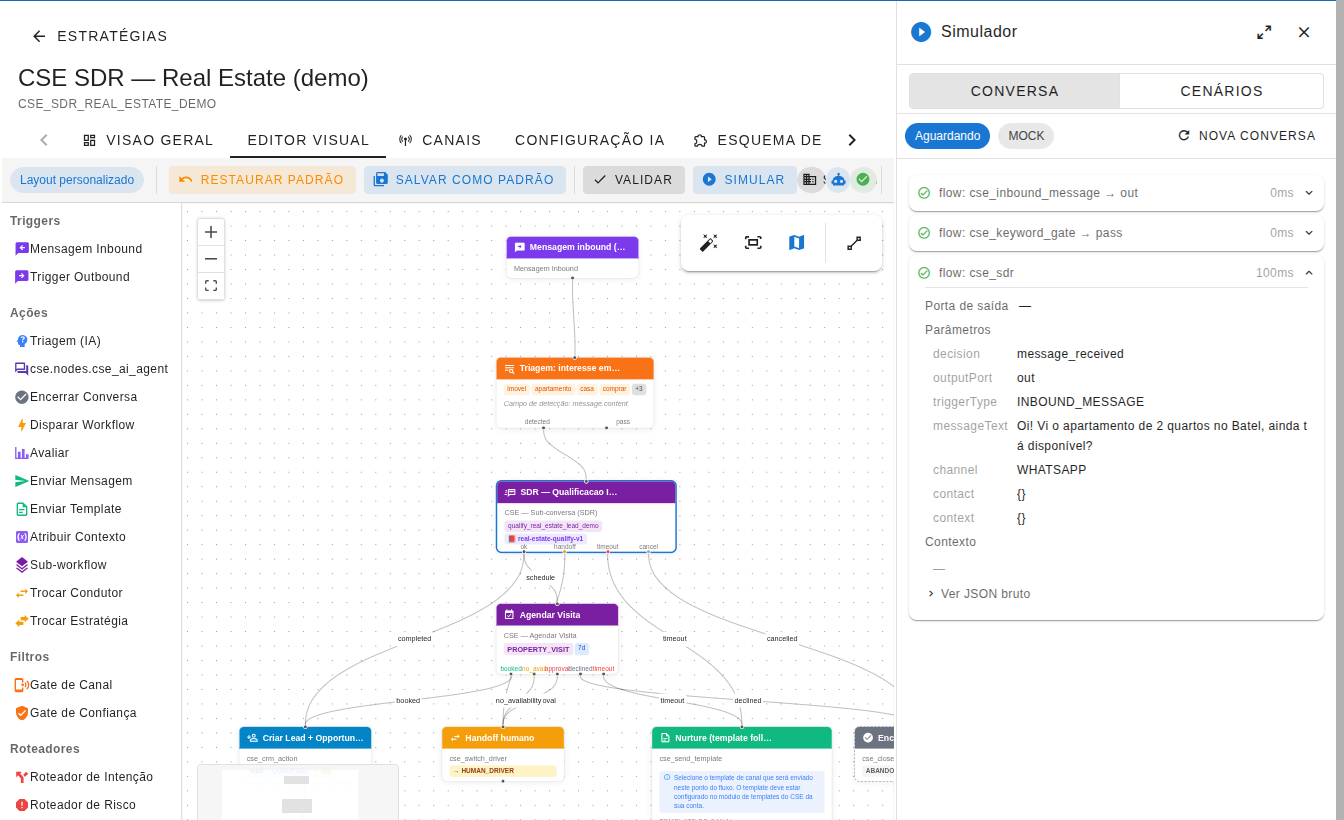The width and height of the screenshot is (1344, 820).
Task: Click the canvas fit view square icon
Action: 211,286
